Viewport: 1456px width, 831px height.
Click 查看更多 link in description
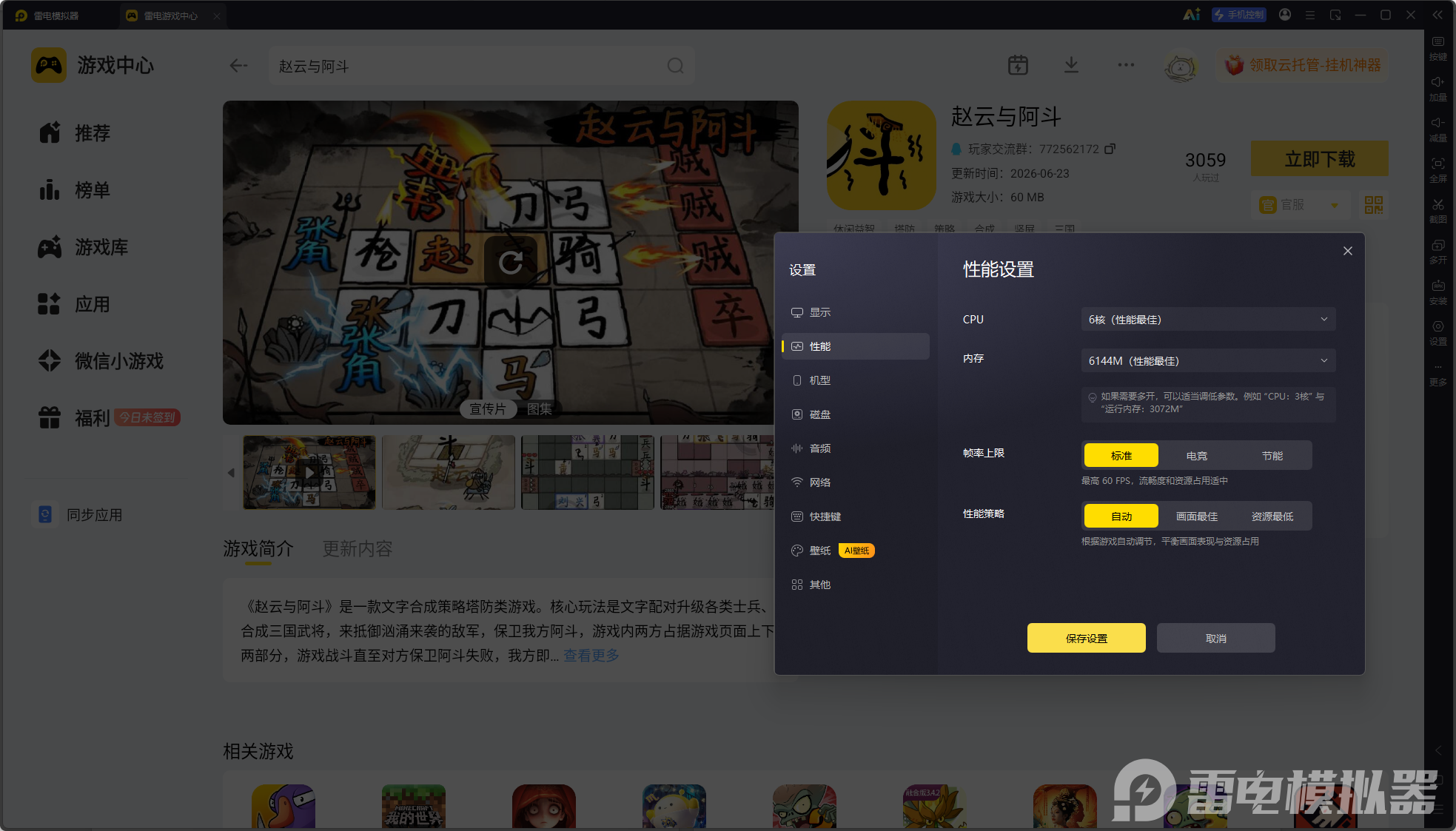[x=591, y=656]
